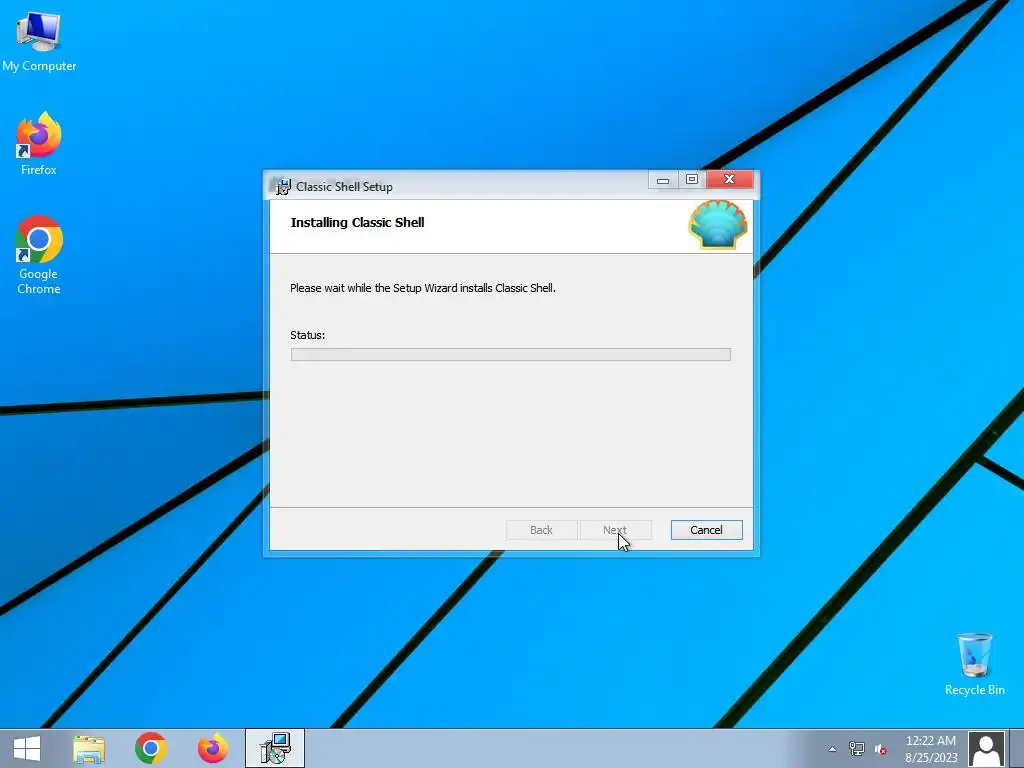1024x768 pixels.
Task: Click the installation progress bar
Action: click(x=511, y=355)
